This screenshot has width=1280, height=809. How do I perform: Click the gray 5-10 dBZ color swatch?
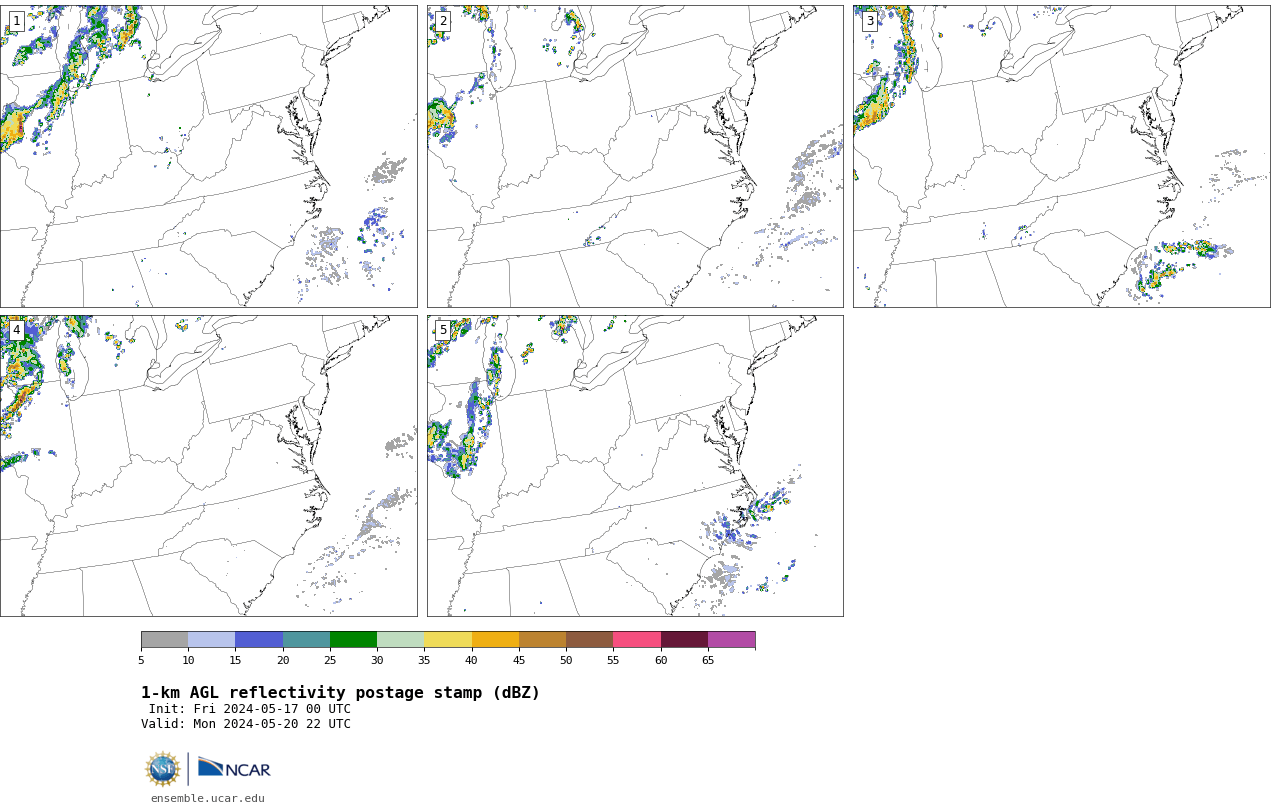164,640
